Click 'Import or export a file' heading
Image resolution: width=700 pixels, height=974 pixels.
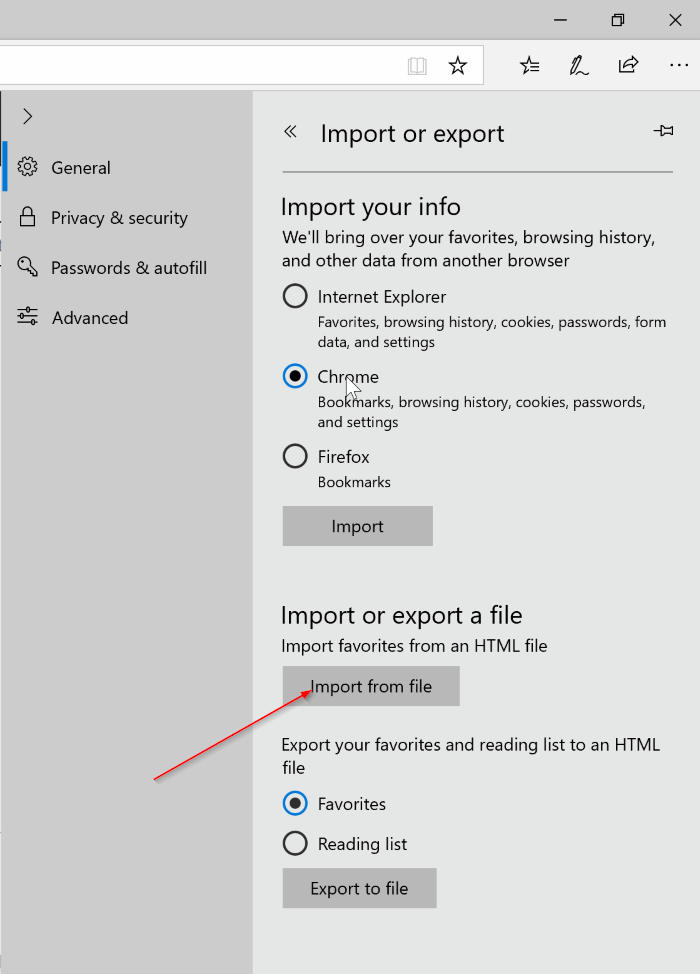pyautogui.click(x=402, y=615)
